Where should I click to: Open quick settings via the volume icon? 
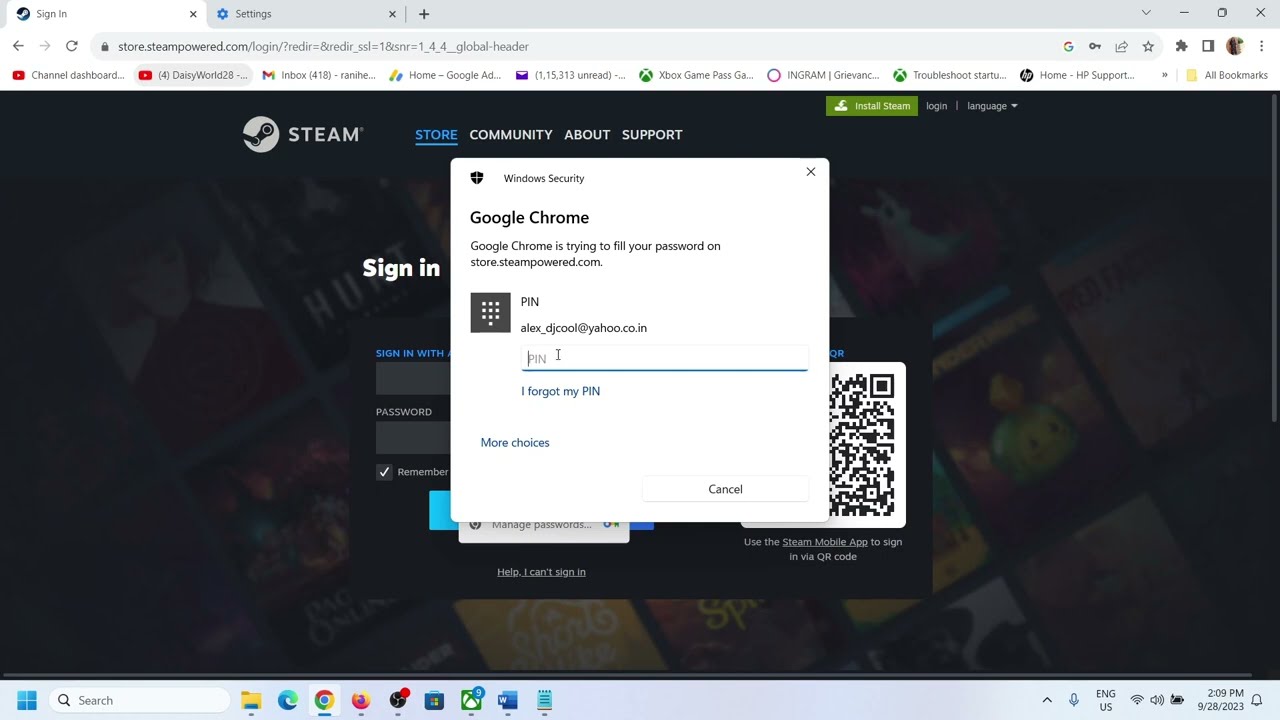pyautogui.click(x=1157, y=700)
